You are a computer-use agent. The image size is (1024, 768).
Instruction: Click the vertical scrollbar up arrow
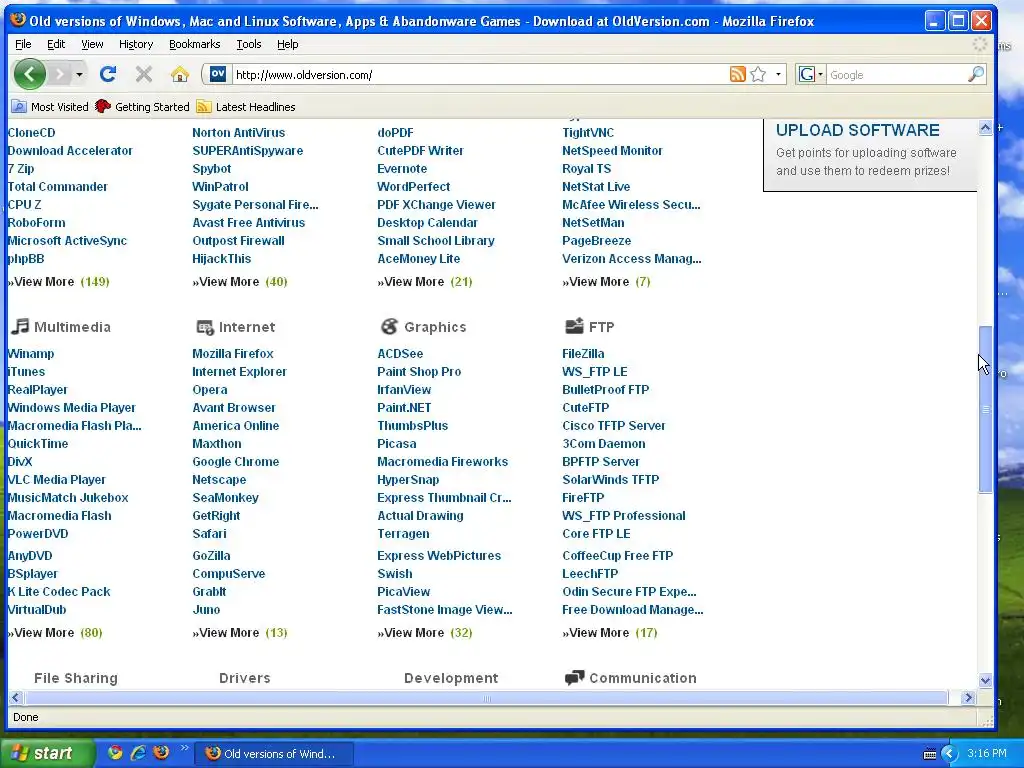pos(985,128)
